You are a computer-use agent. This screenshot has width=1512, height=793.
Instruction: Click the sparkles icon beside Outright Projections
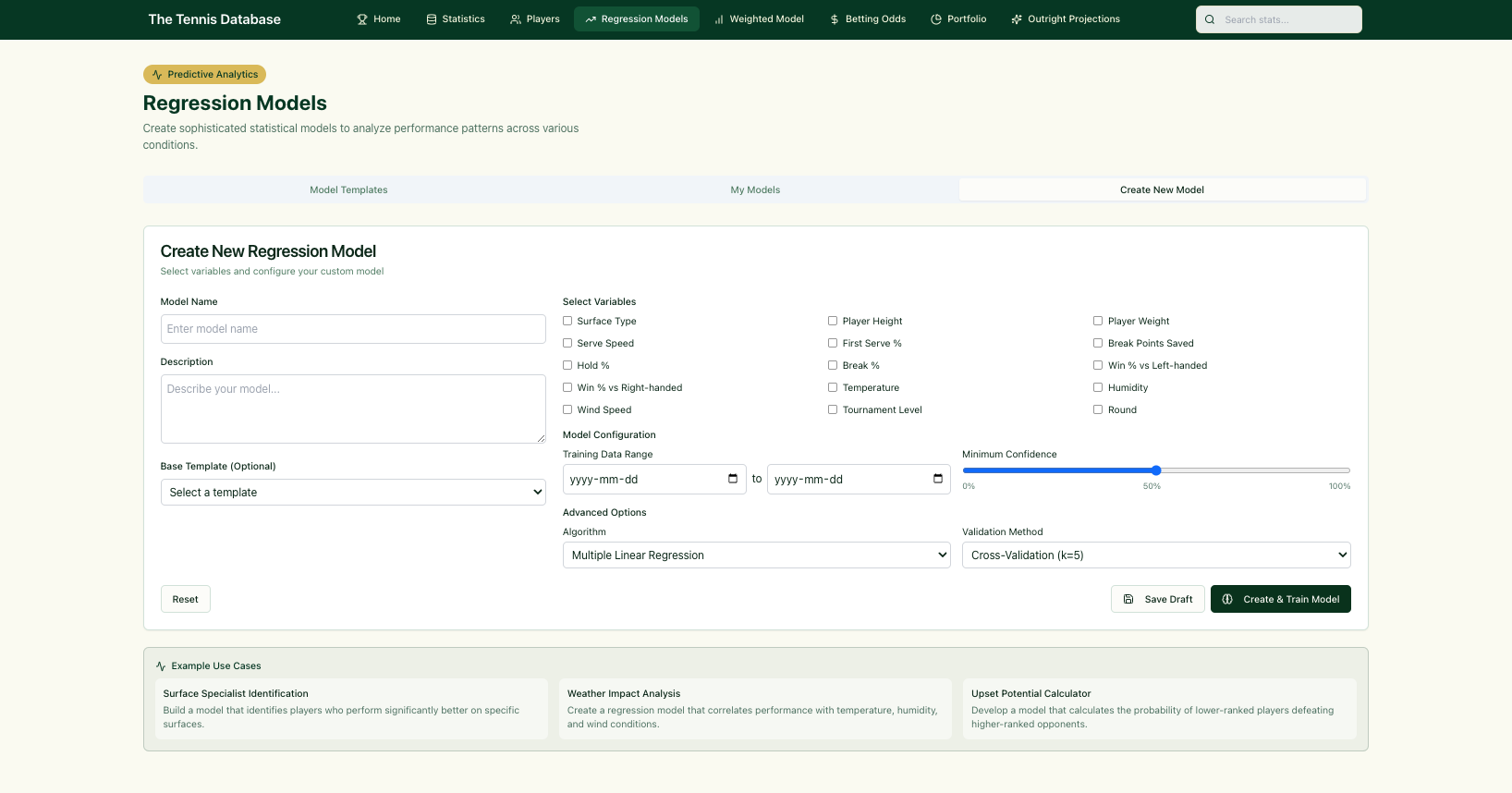[1017, 19]
